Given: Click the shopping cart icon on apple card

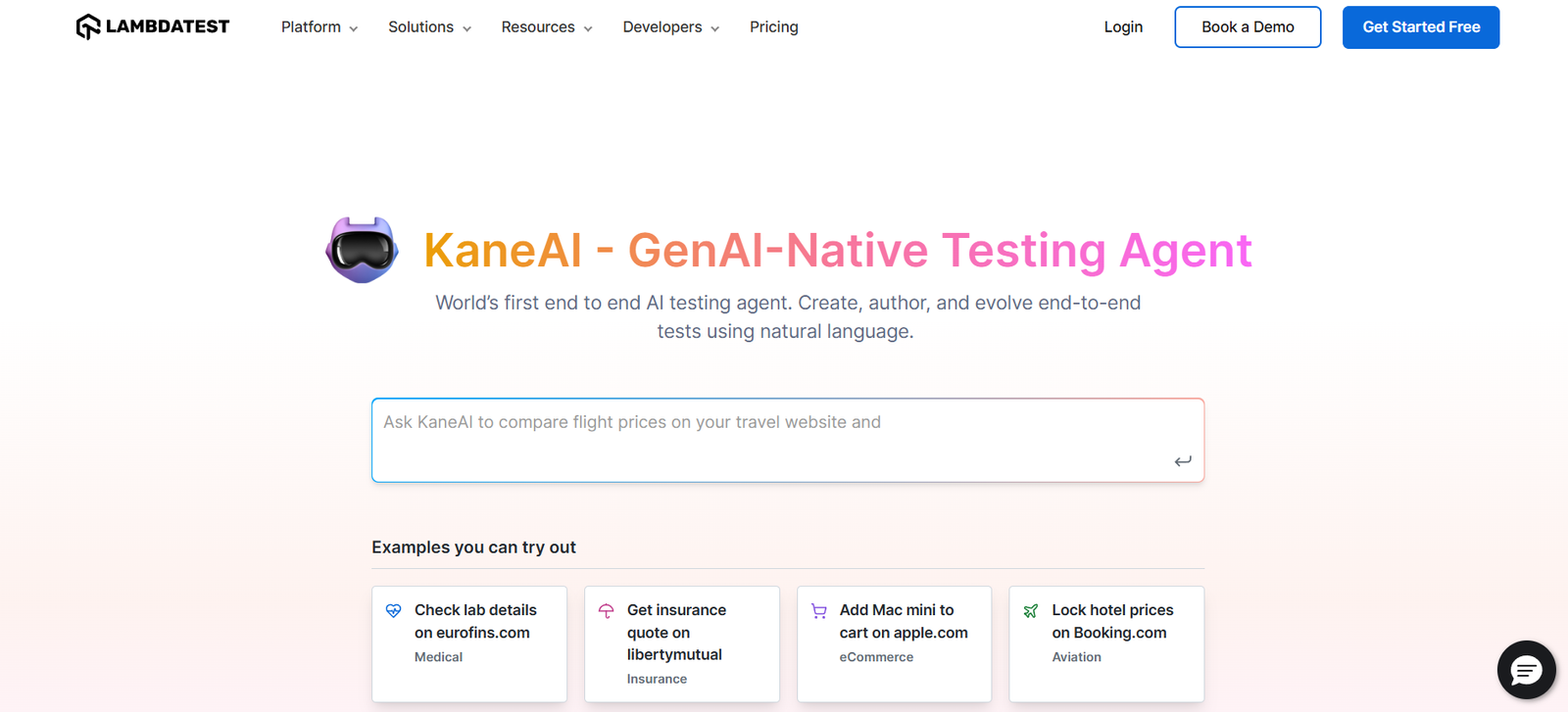Looking at the screenshot, I should coord(819,611).
